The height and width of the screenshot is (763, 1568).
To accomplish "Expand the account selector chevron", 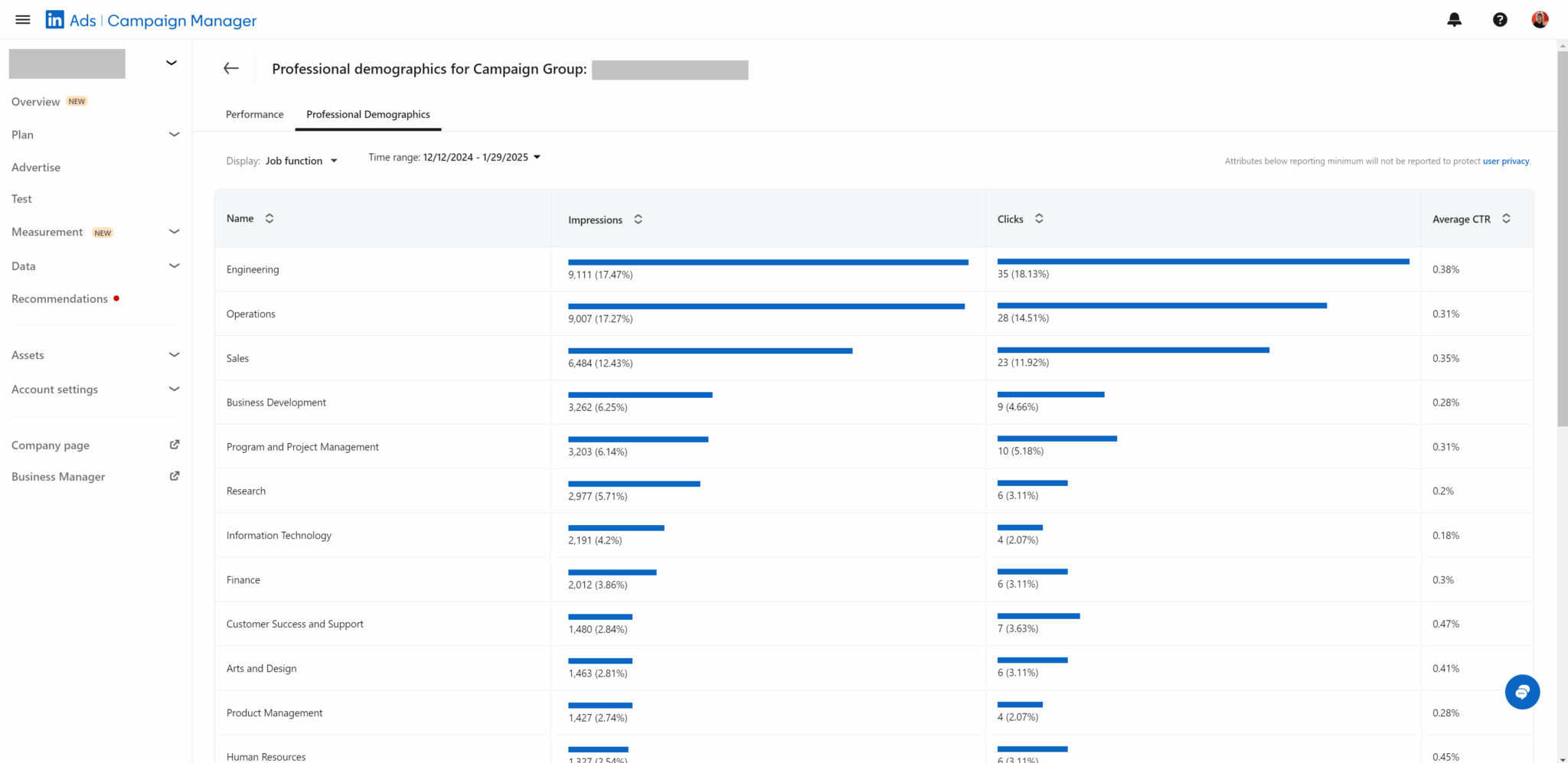I will coord(171,63).
